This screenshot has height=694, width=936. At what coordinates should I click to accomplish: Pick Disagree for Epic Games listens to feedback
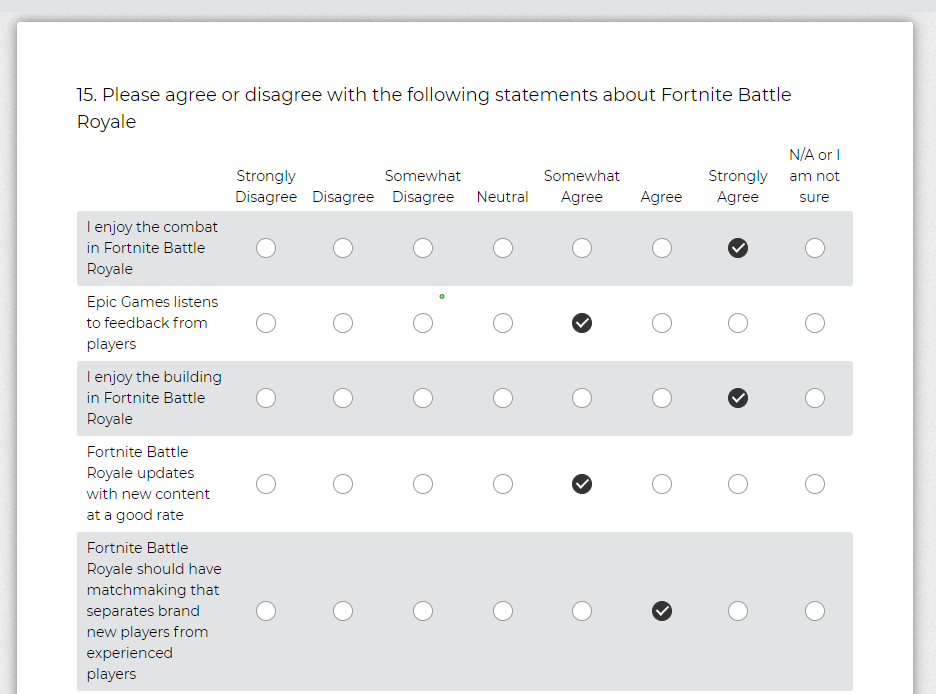[x=343, y=323]
